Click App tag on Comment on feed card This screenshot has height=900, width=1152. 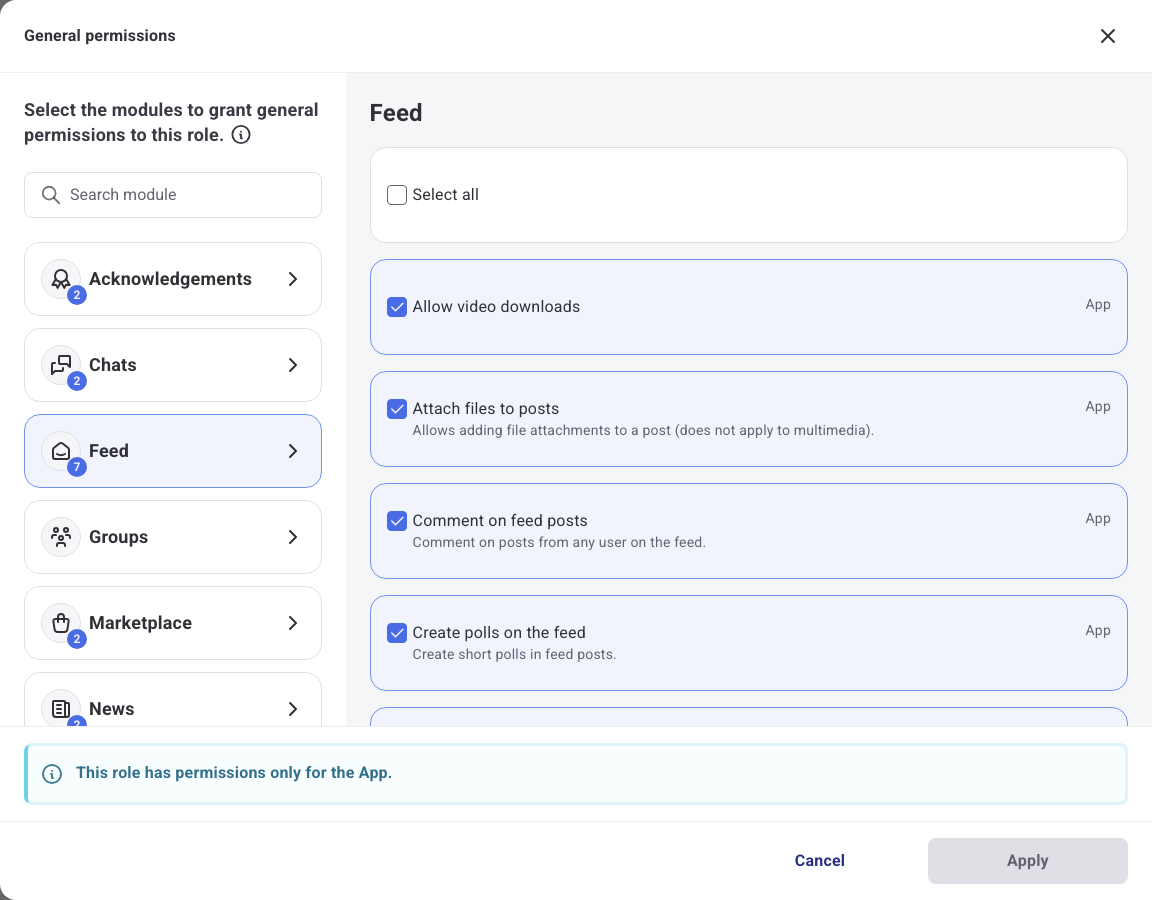[x=1098, y=519]
